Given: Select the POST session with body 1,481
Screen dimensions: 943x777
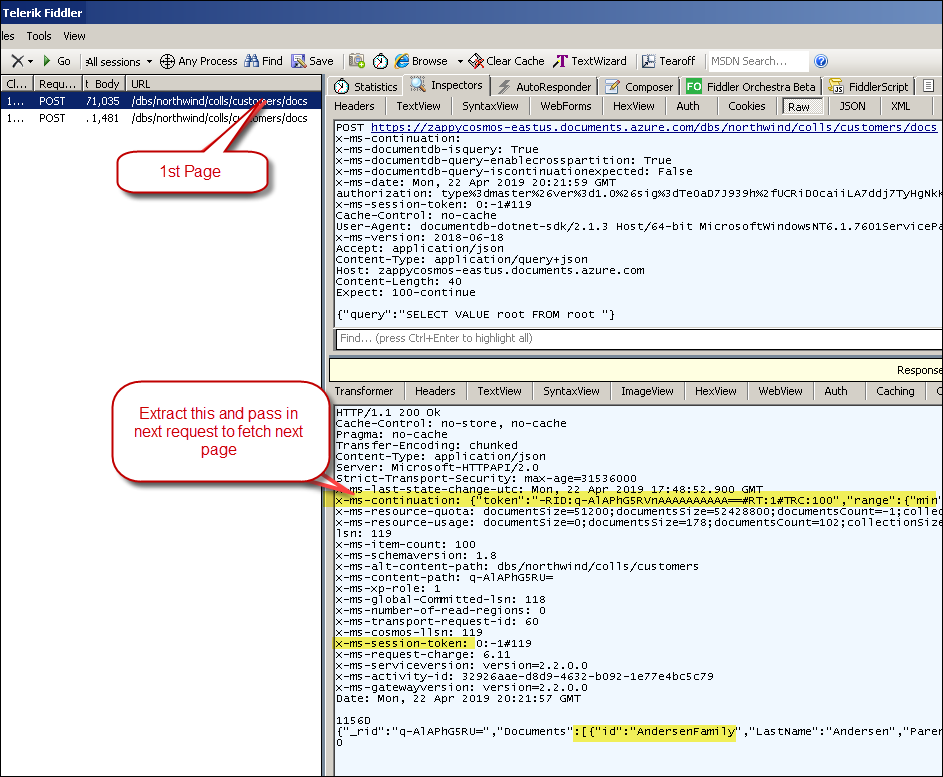Looking at the screenshot, I should [161, 118].
